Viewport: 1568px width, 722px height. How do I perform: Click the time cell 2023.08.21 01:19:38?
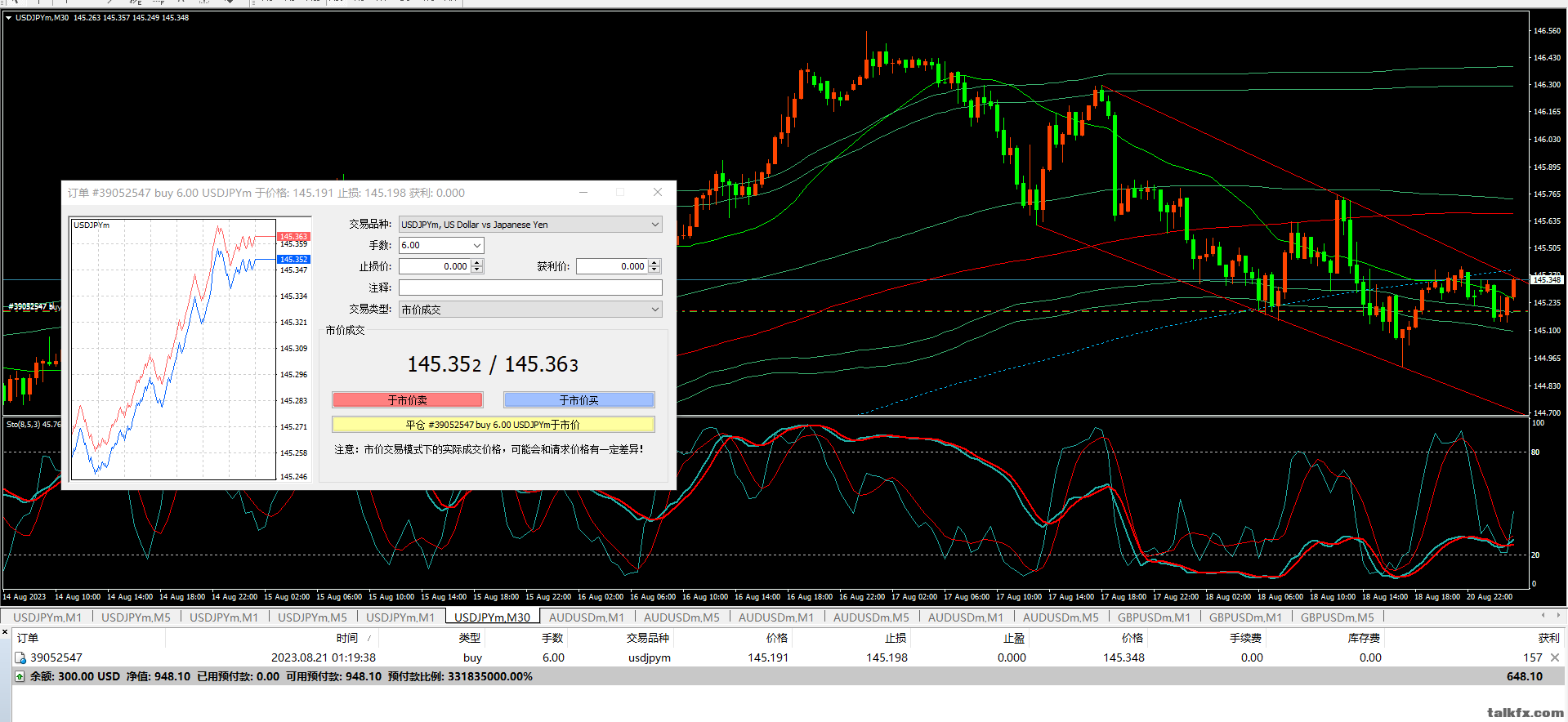(x=324, y=657)
